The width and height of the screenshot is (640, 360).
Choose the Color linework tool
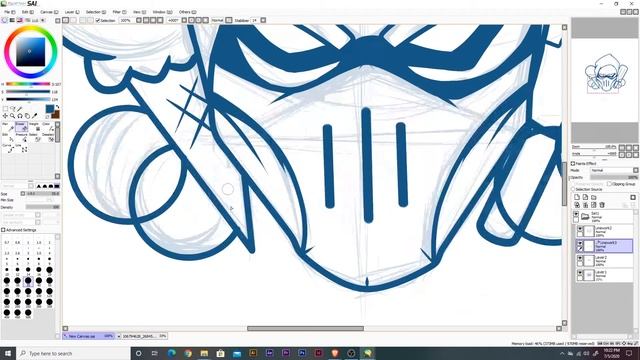pyautogui.click(x=47, y=127)
